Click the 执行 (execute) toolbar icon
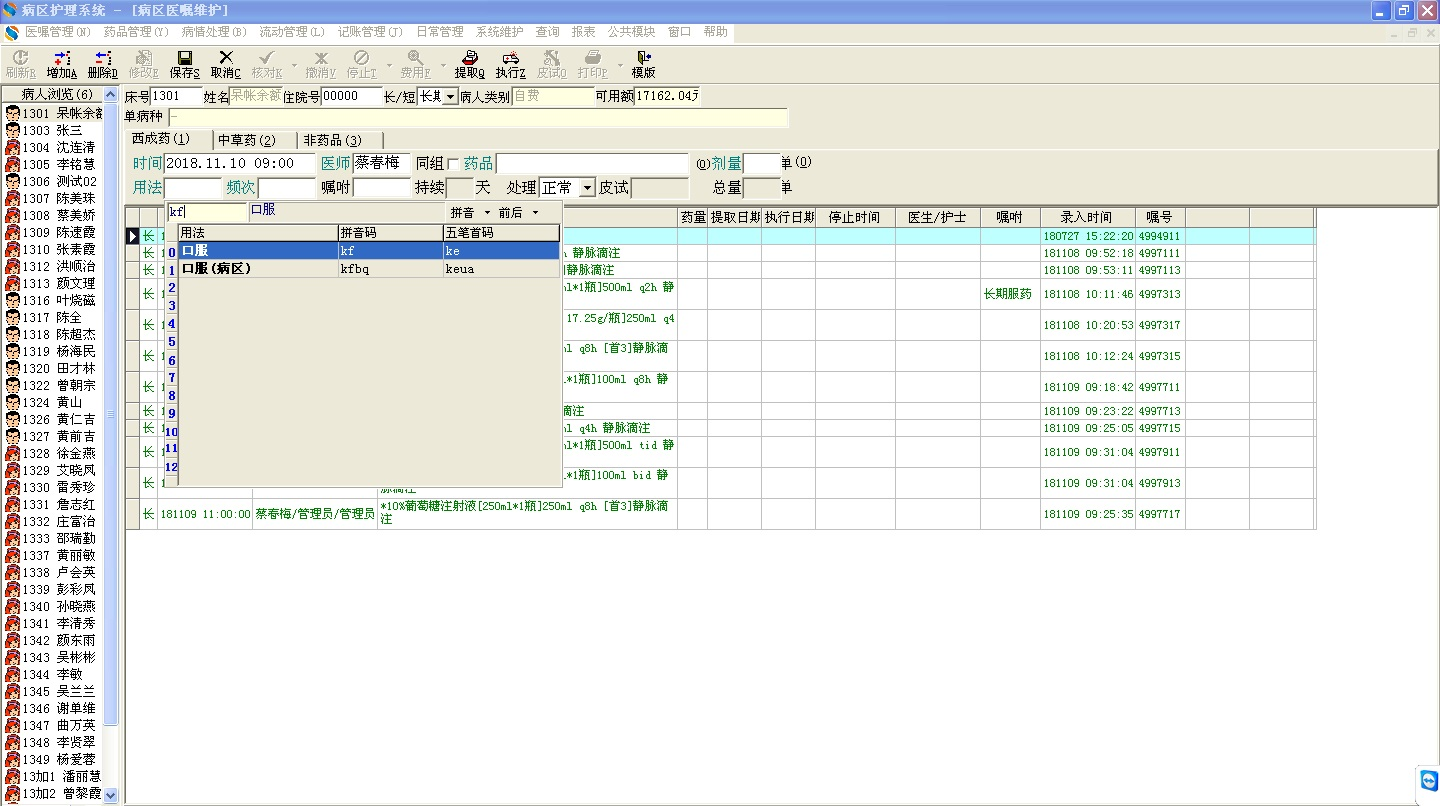The width and height of the screenshot is (1440, 806). click(x=511, y=64)
